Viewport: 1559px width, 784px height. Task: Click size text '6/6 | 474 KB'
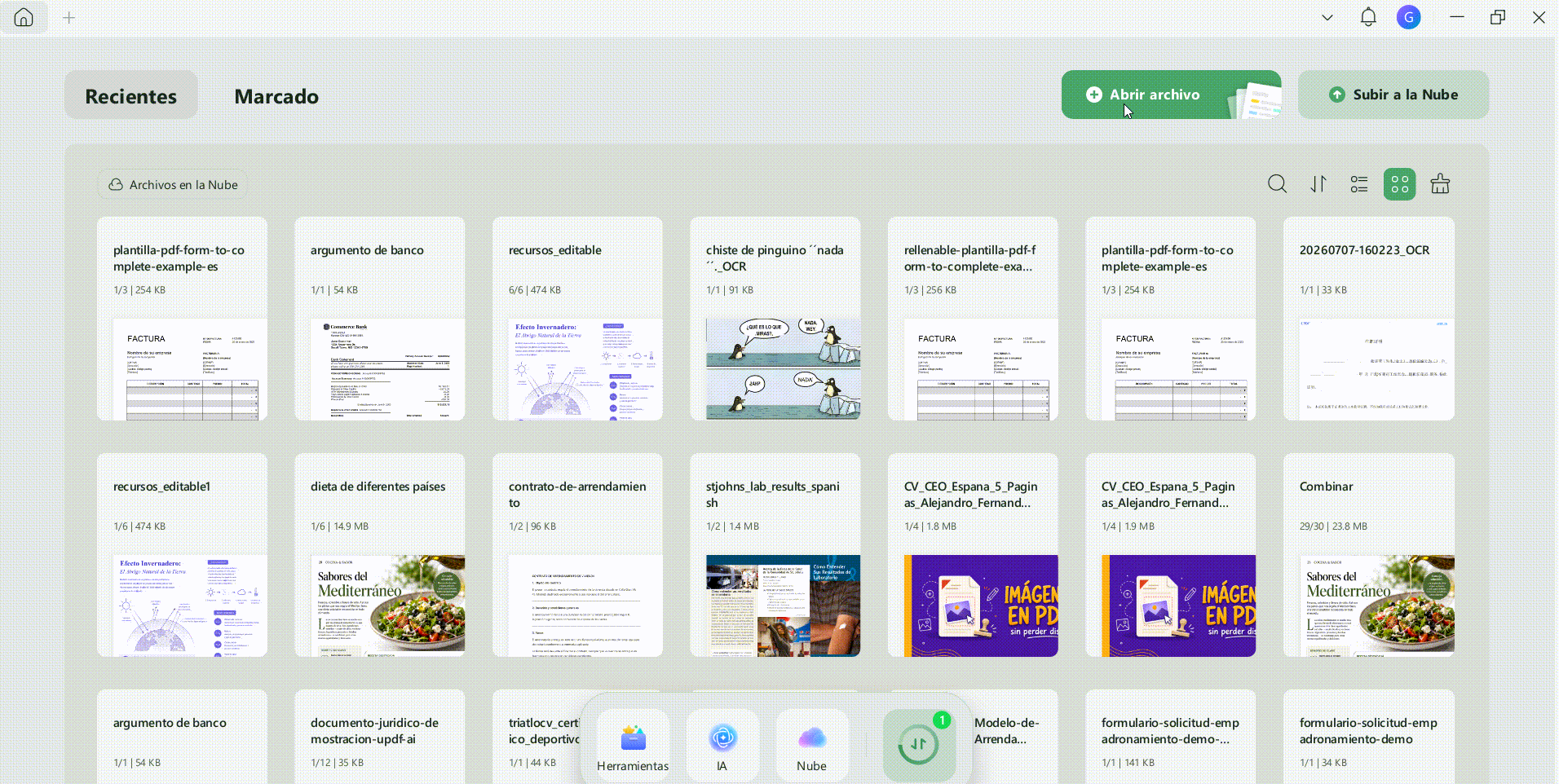point(535,290)
